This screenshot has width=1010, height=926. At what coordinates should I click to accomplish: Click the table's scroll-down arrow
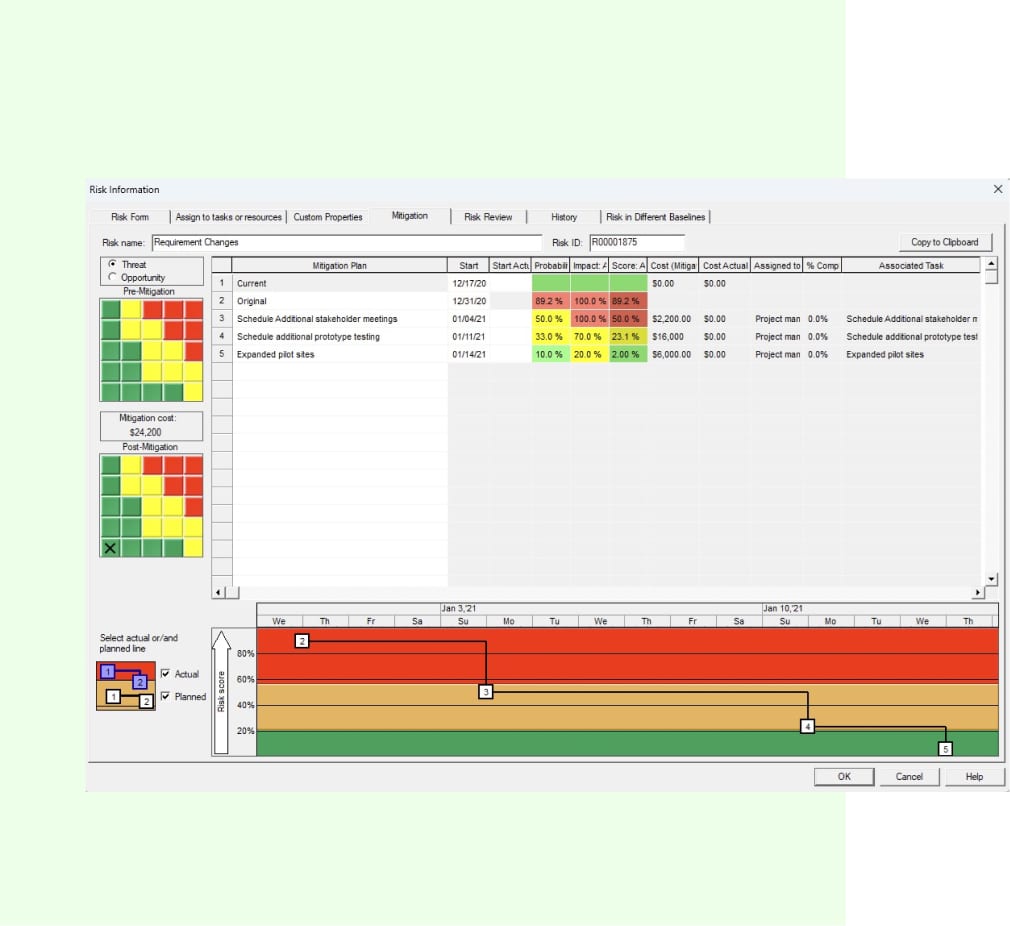click(991, 579)
